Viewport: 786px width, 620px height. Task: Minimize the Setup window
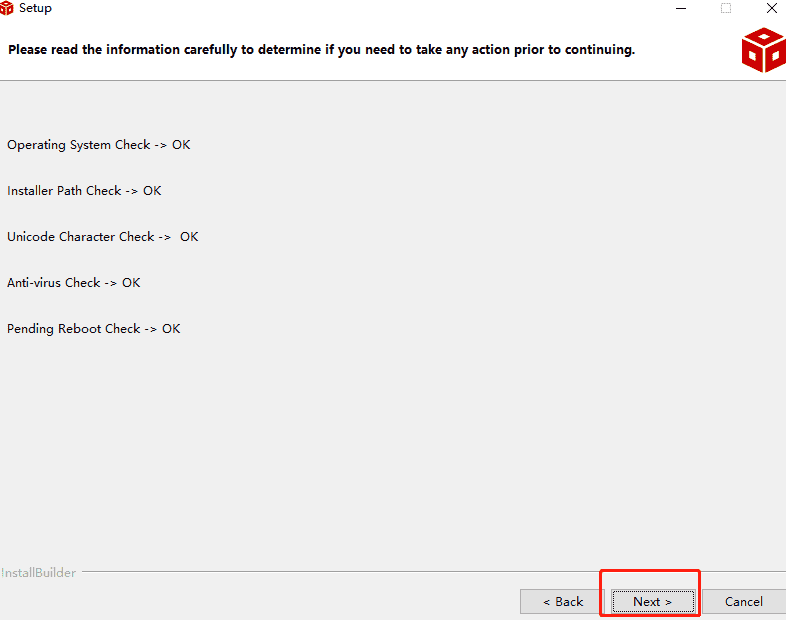pos(681,9)
